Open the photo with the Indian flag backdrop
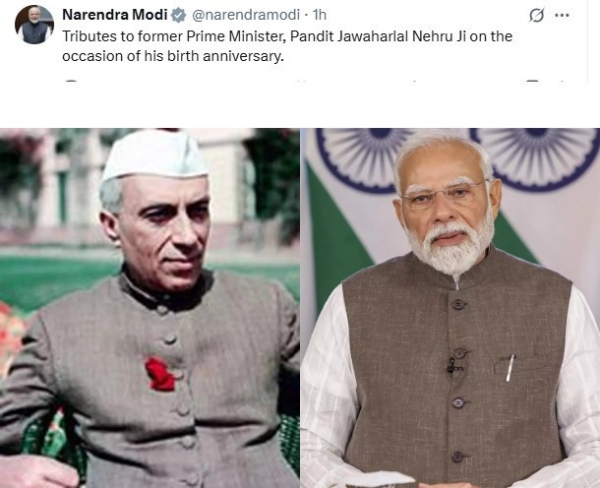This screenshot has height=488, width=600. 450,308
